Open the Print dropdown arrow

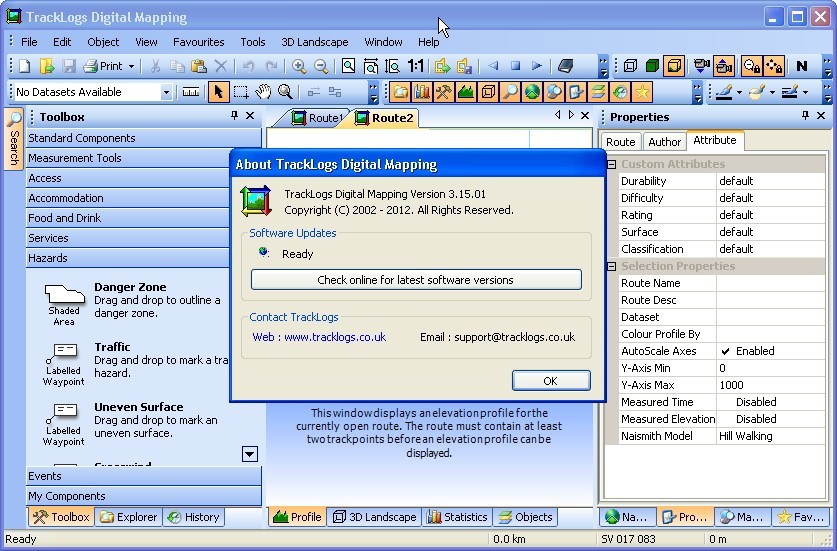[x=131, y=66]
